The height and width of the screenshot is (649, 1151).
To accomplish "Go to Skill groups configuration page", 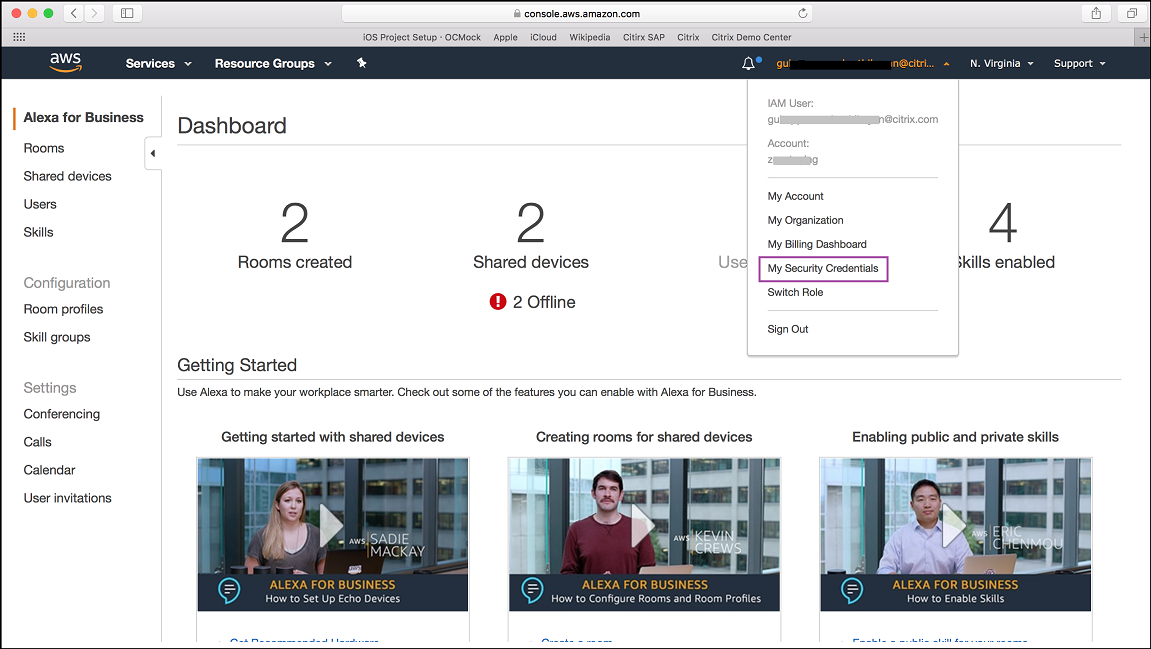I will coord(57,337).
